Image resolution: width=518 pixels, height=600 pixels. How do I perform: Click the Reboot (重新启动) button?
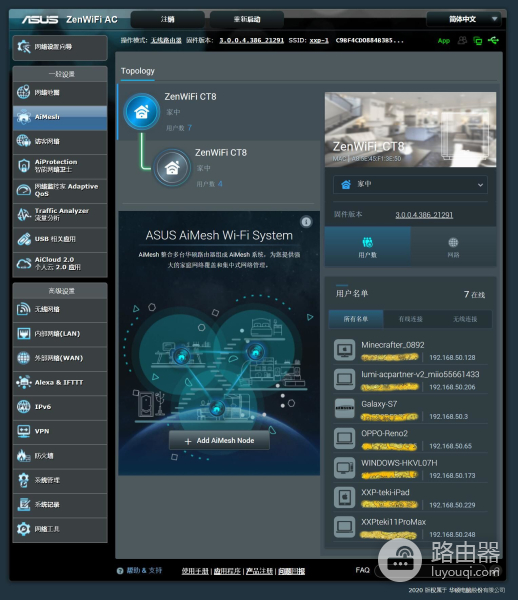[247, 19]
